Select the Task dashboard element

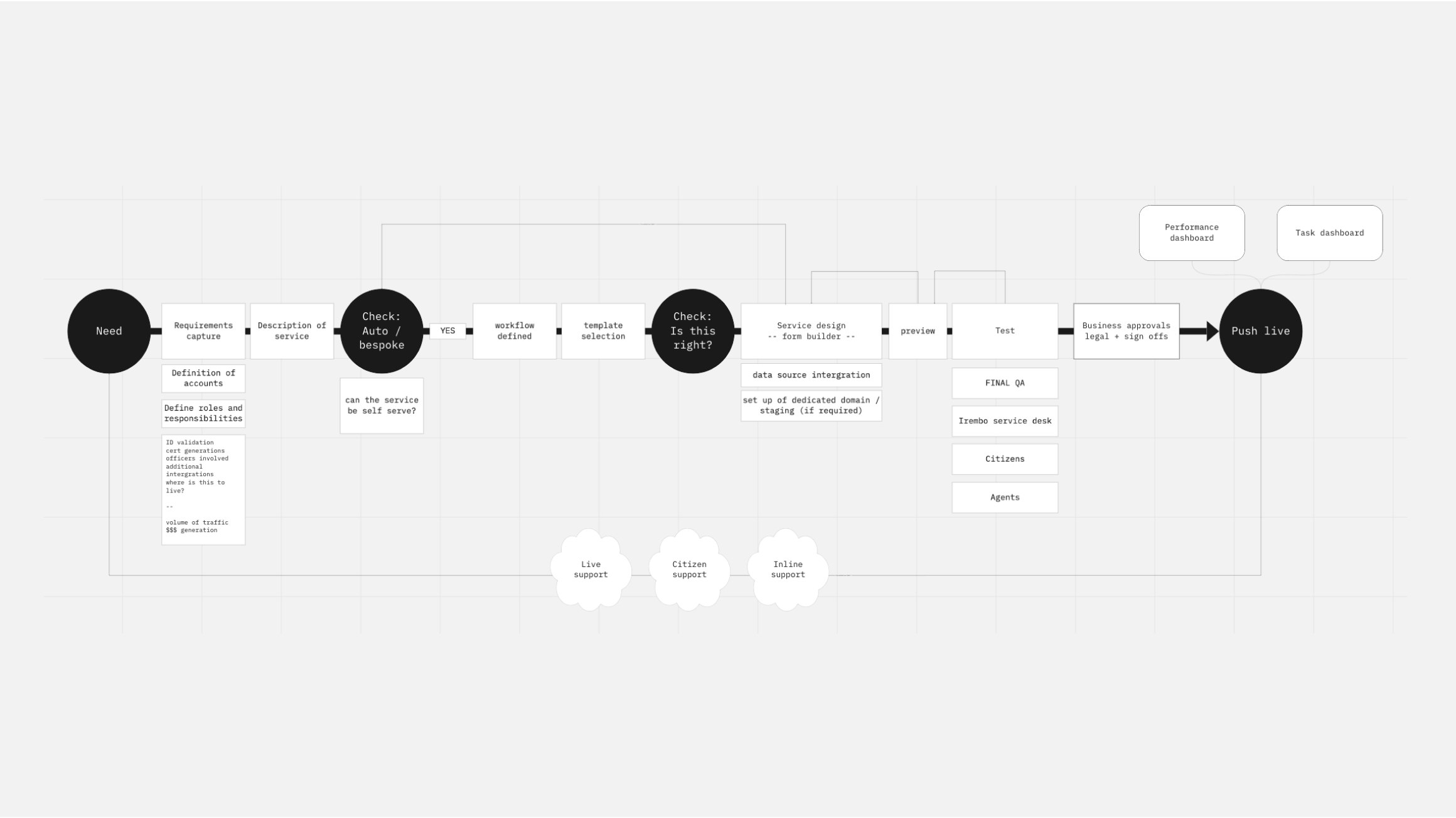[1329, 232]
